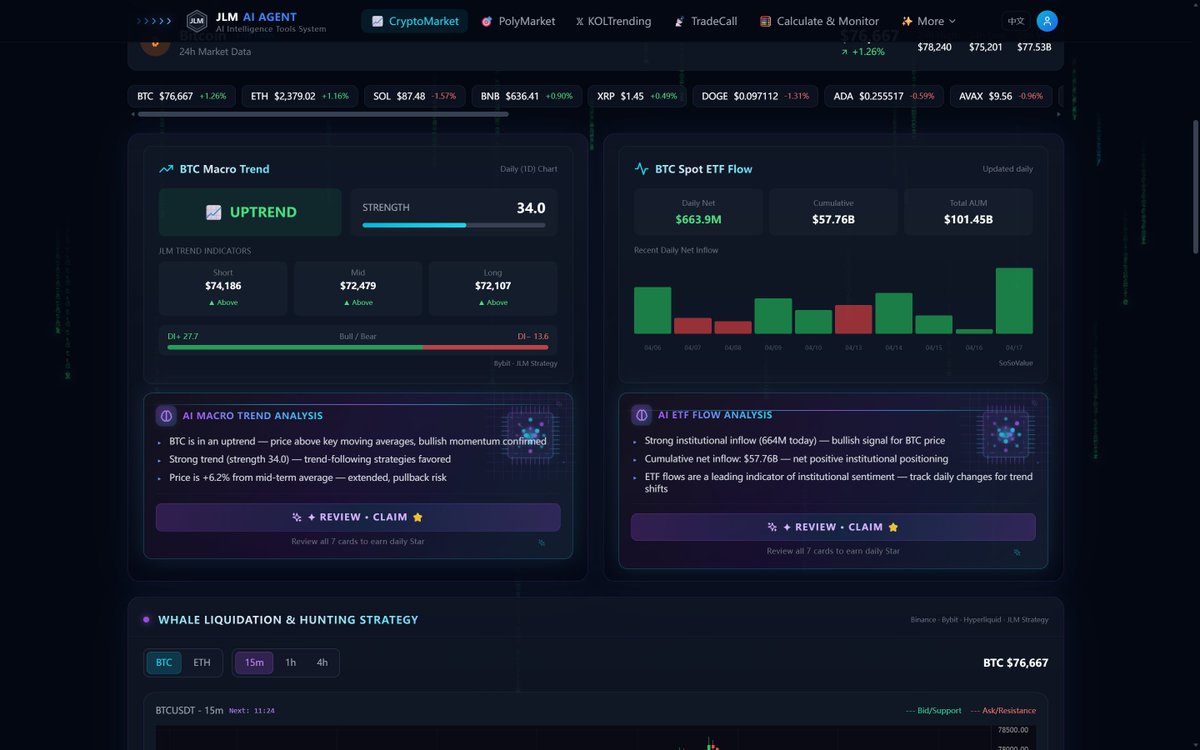This screenshot has height=750, width=1200.
Task: Select the 15m timeframe
Action: [x=254, y=662]
